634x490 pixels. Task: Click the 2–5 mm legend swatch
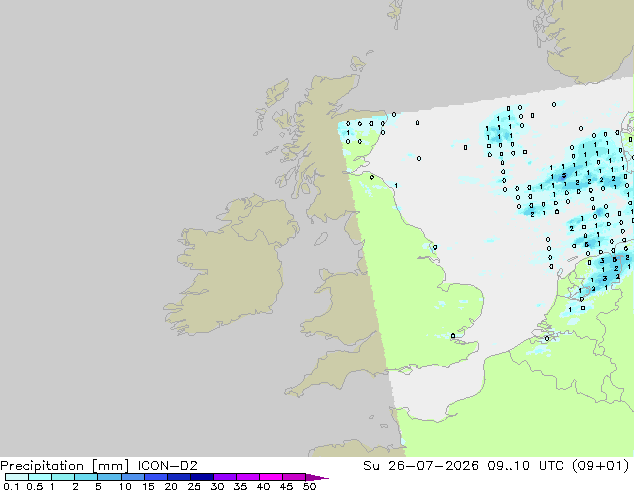point(86,477)
